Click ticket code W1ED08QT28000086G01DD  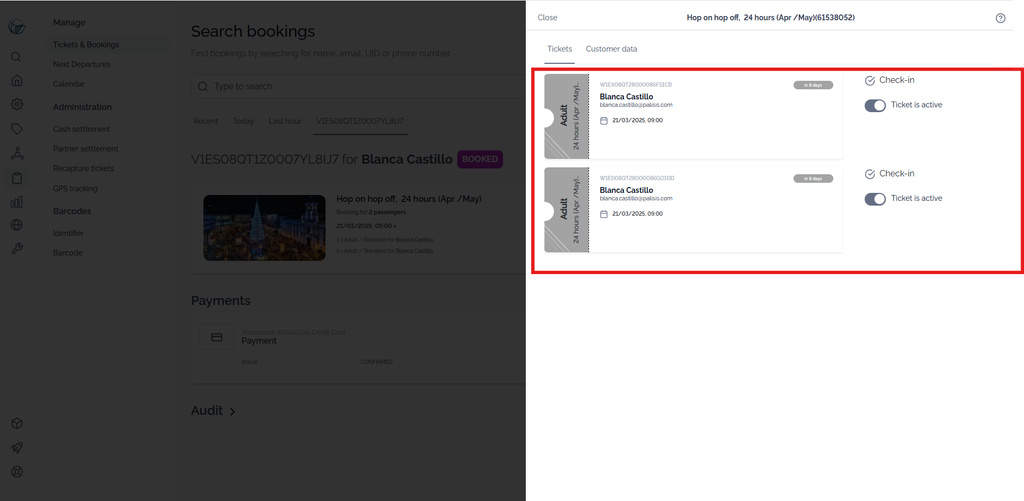pyautogui.click(x=637, y=178)
